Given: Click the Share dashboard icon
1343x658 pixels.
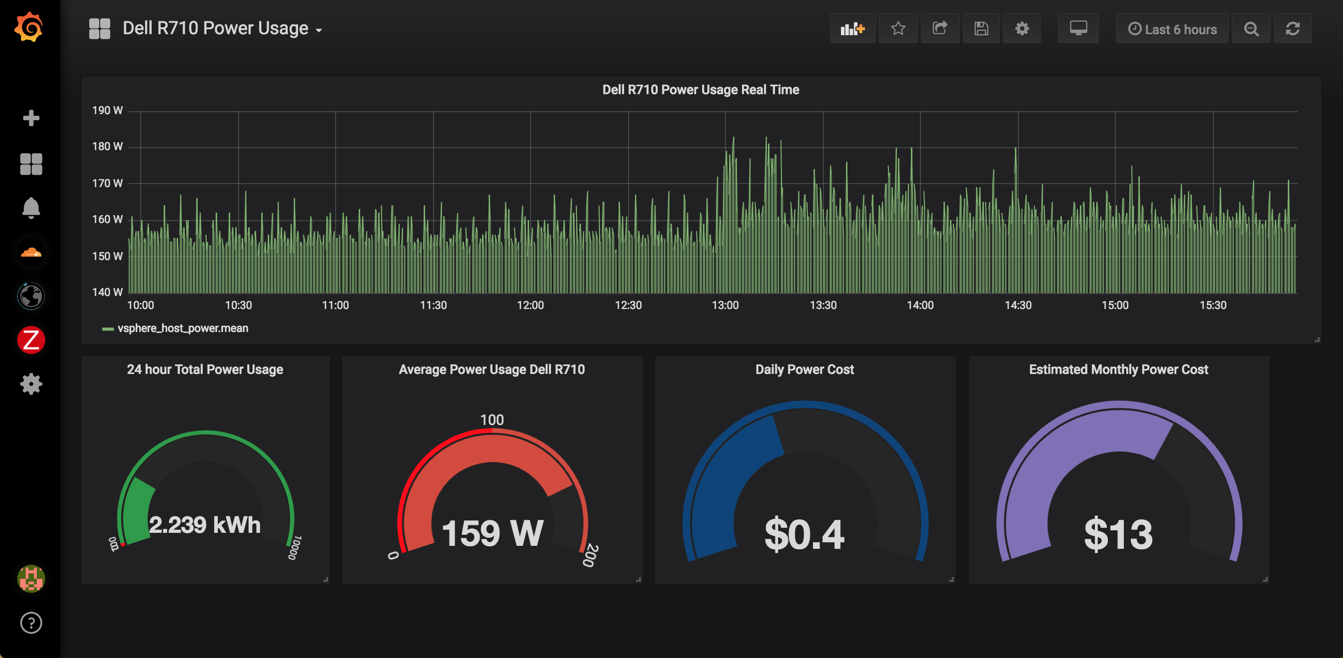Looking at the screenshot, I should pyautogui.click(x=940, y=29).
